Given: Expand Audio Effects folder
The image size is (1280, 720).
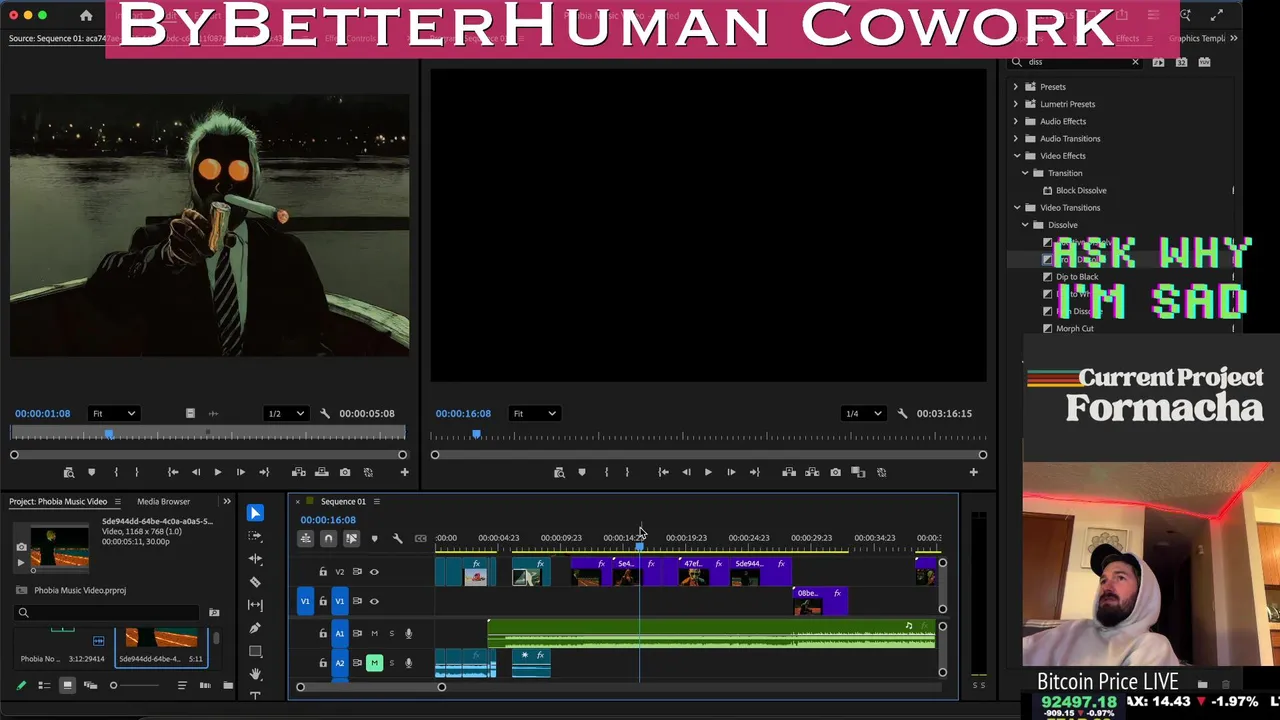Looking at the screenshot, I should point(1016,121).
